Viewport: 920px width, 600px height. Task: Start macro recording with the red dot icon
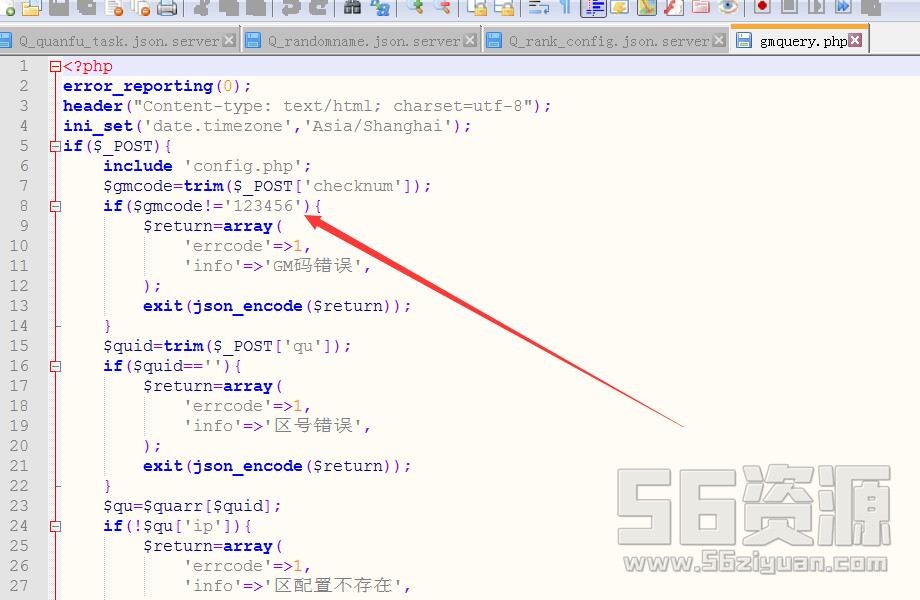point(762,7)
